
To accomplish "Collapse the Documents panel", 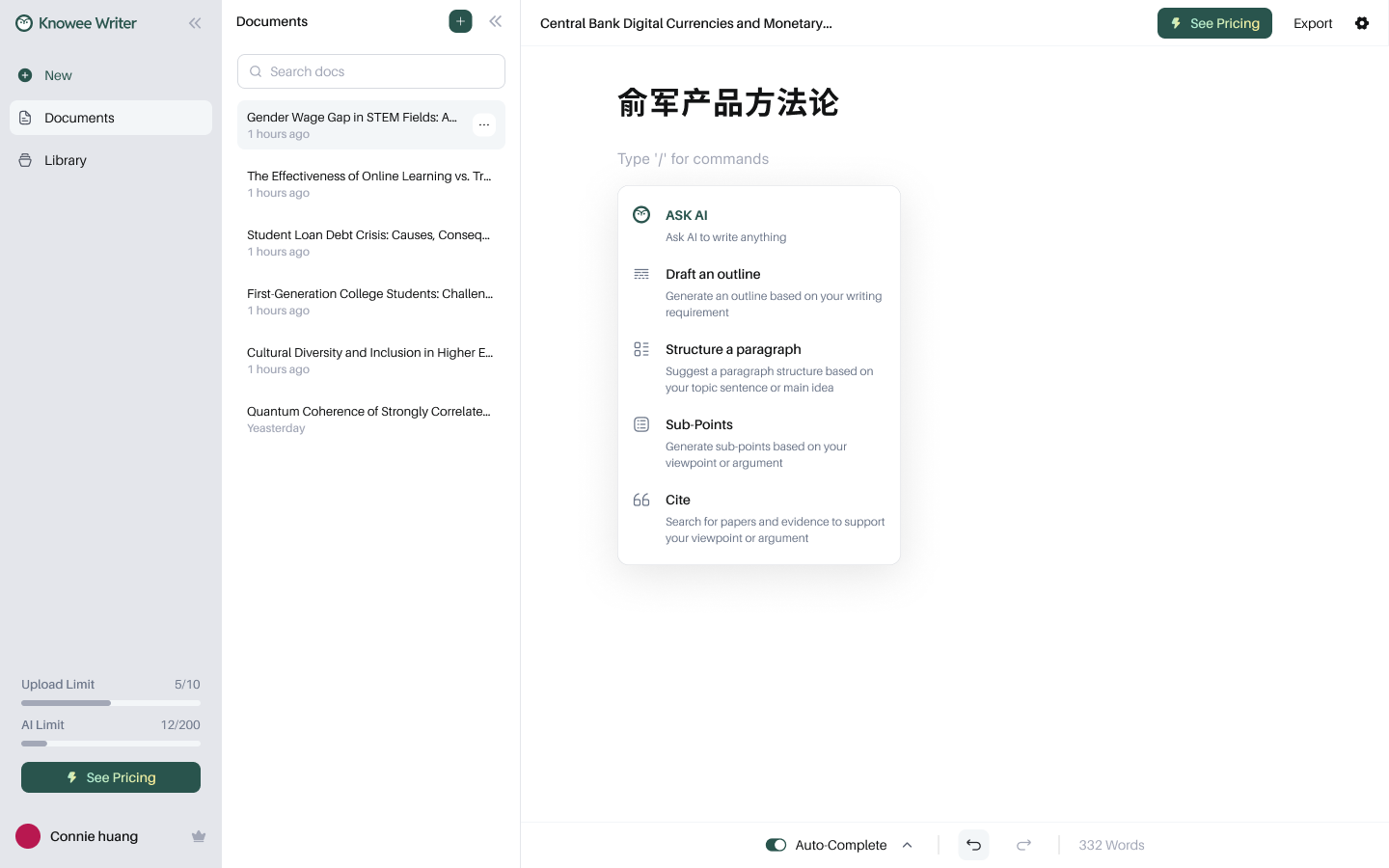I will point(496,21).
